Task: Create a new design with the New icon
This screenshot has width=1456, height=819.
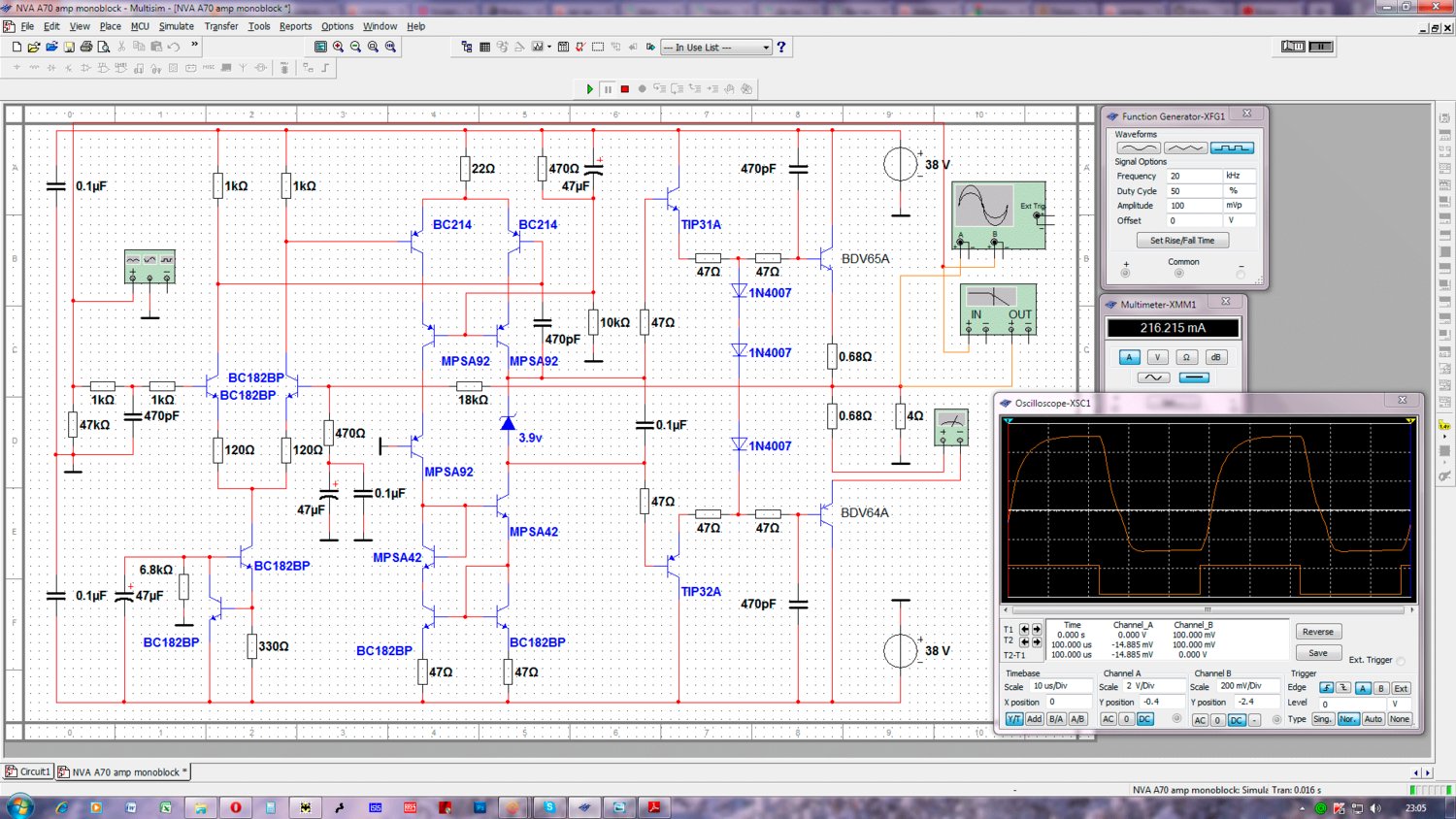Action: (x=17, y=47)
